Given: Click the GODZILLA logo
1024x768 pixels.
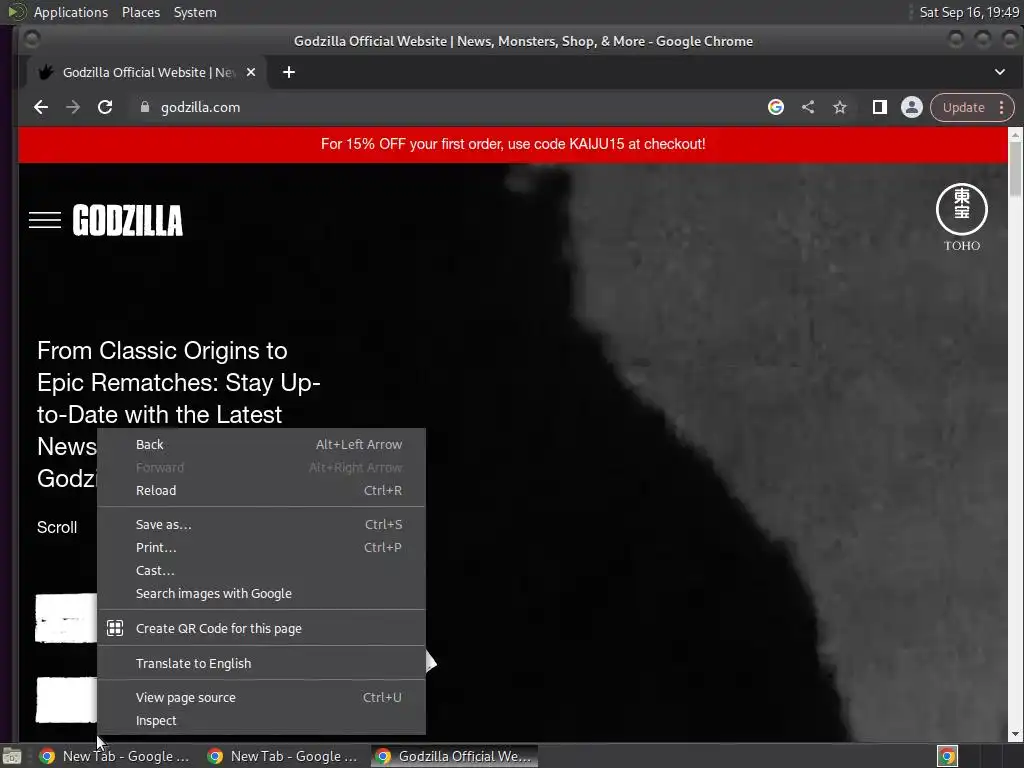Looking at the screenshot, I should [127, 220].
